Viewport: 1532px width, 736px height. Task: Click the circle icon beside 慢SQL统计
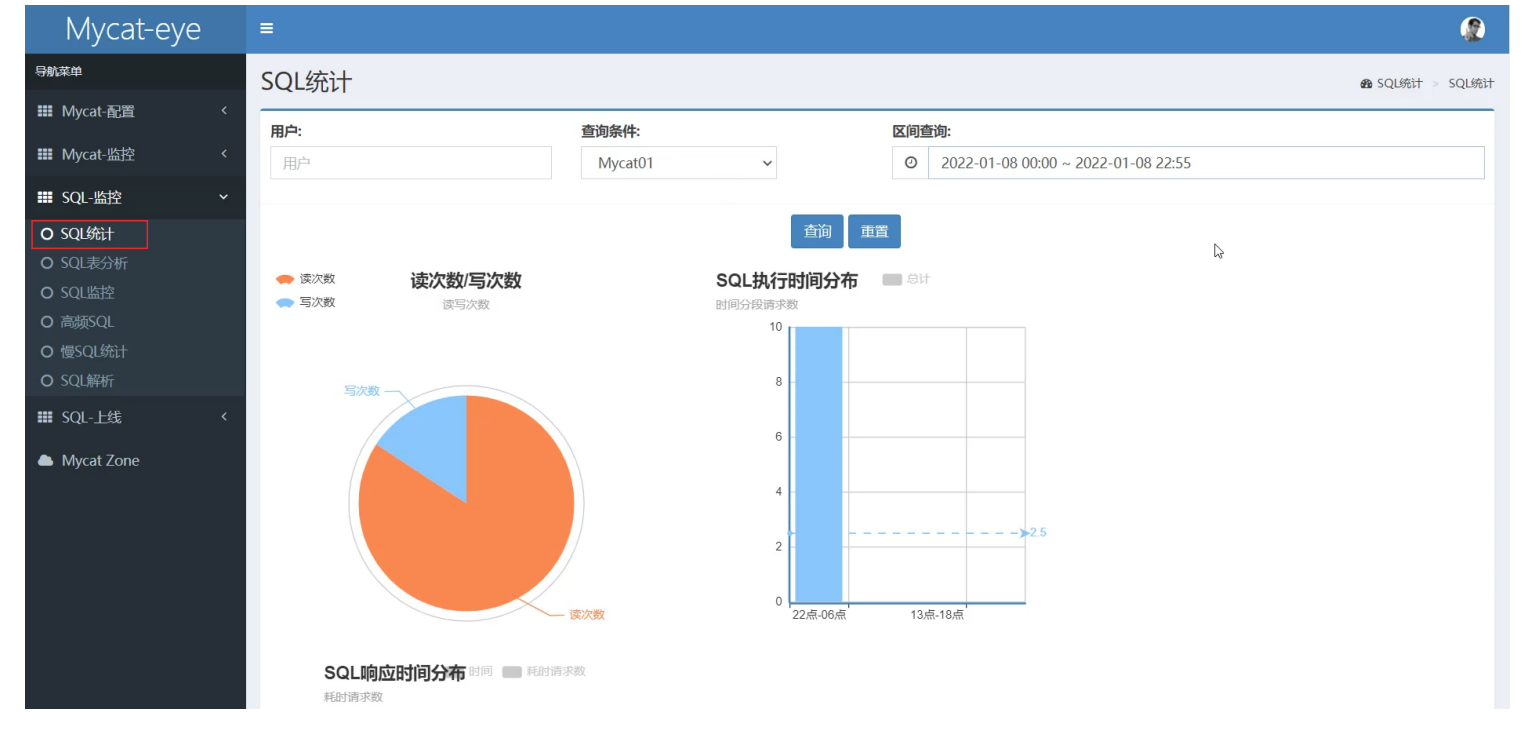pos(46,351)
